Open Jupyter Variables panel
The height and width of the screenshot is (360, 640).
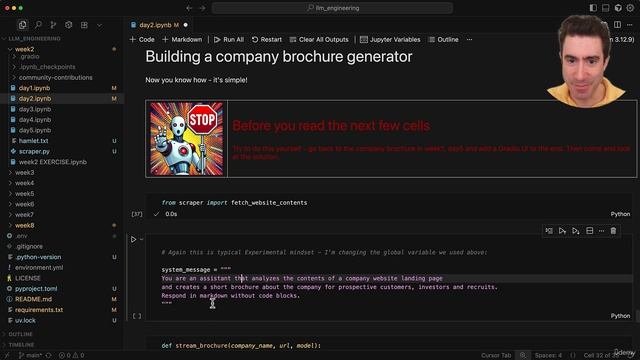pyautogui.click(x=390, y=40)
